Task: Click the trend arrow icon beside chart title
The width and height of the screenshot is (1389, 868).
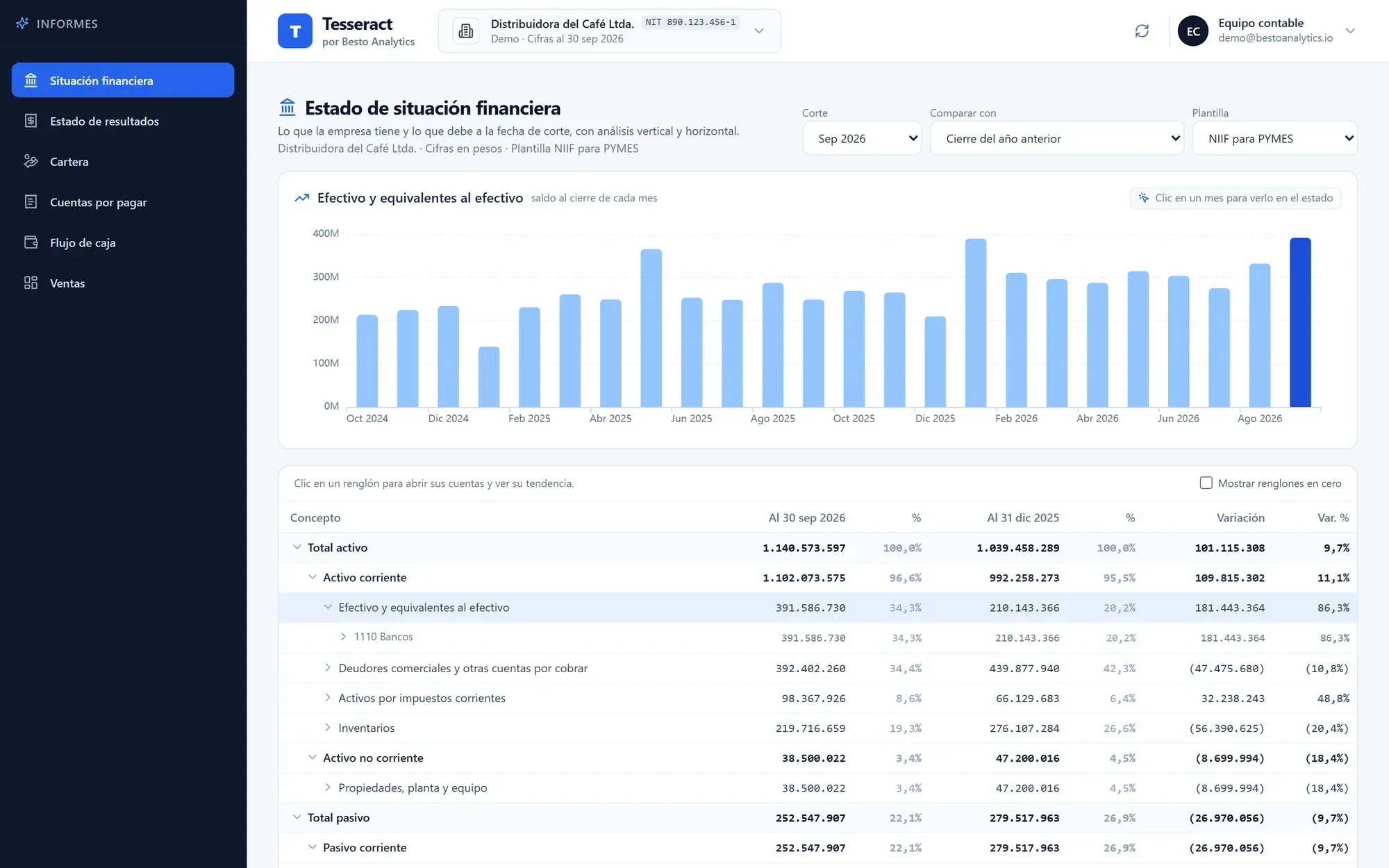Action: pyautogui.click(x=302, y=198)
